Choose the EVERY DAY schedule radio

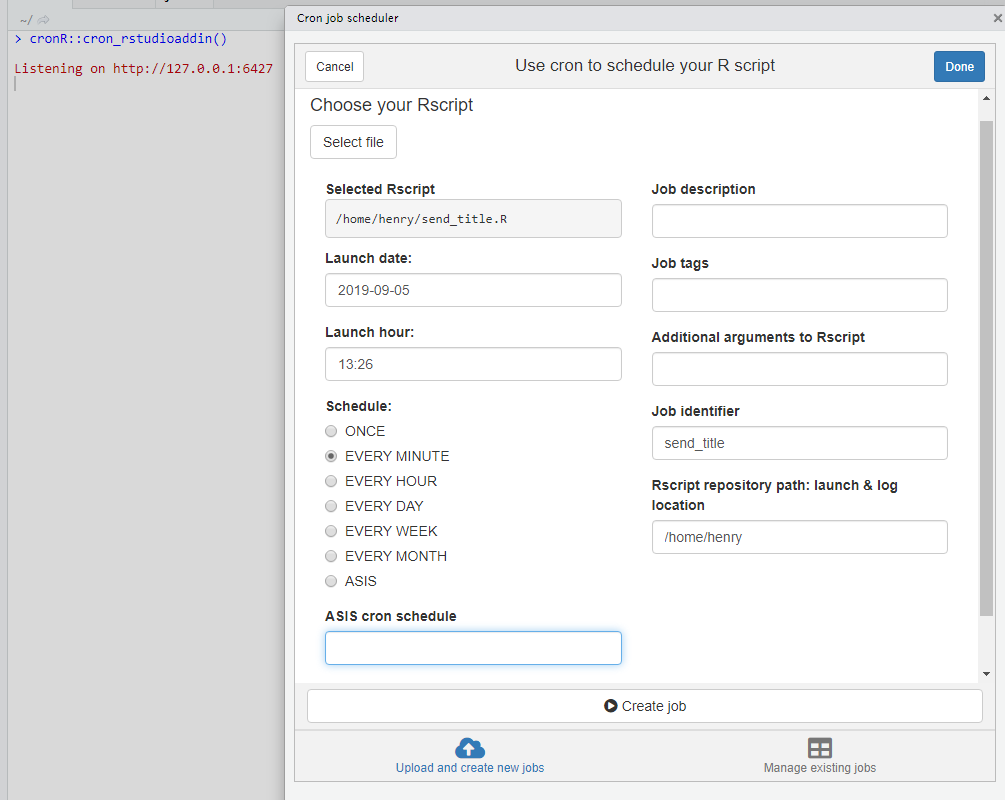coord(331,506)
